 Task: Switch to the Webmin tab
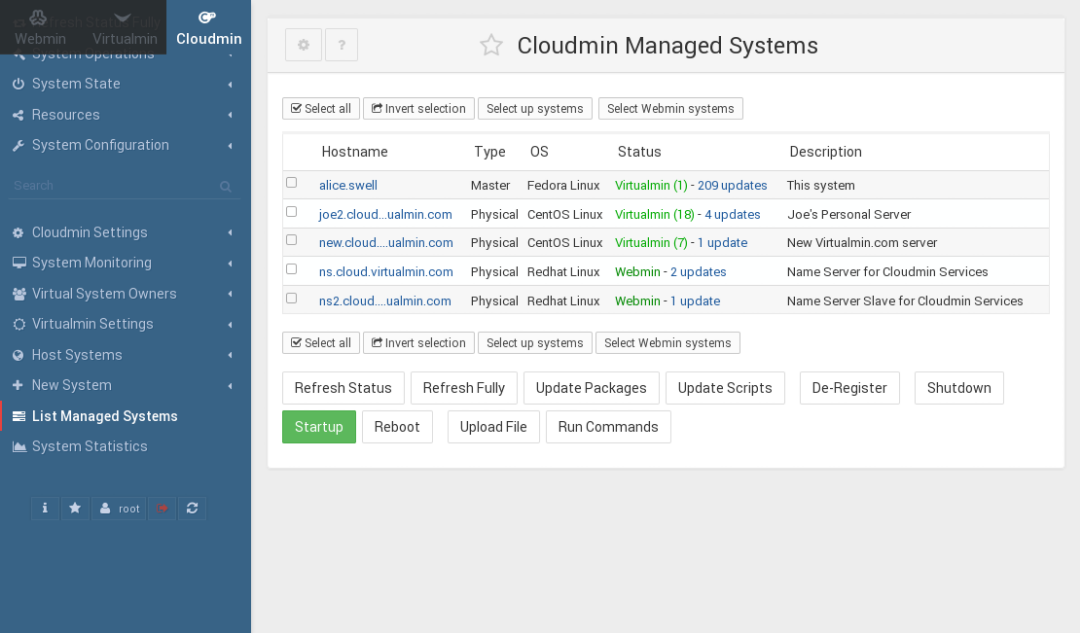click(40, 28)
